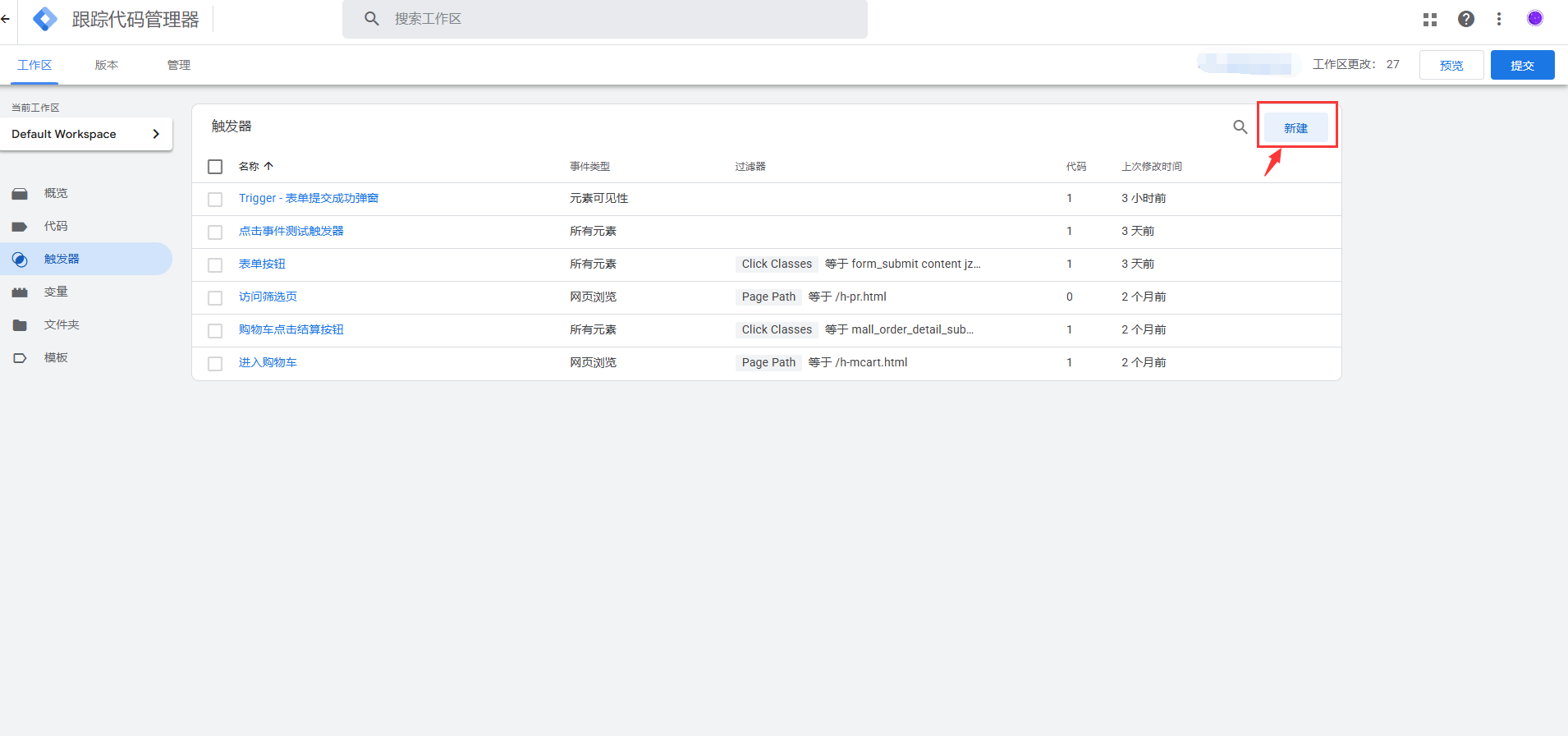Click the search icon in triggers panel
The image size is (1568, 736).
[1240, 127]
